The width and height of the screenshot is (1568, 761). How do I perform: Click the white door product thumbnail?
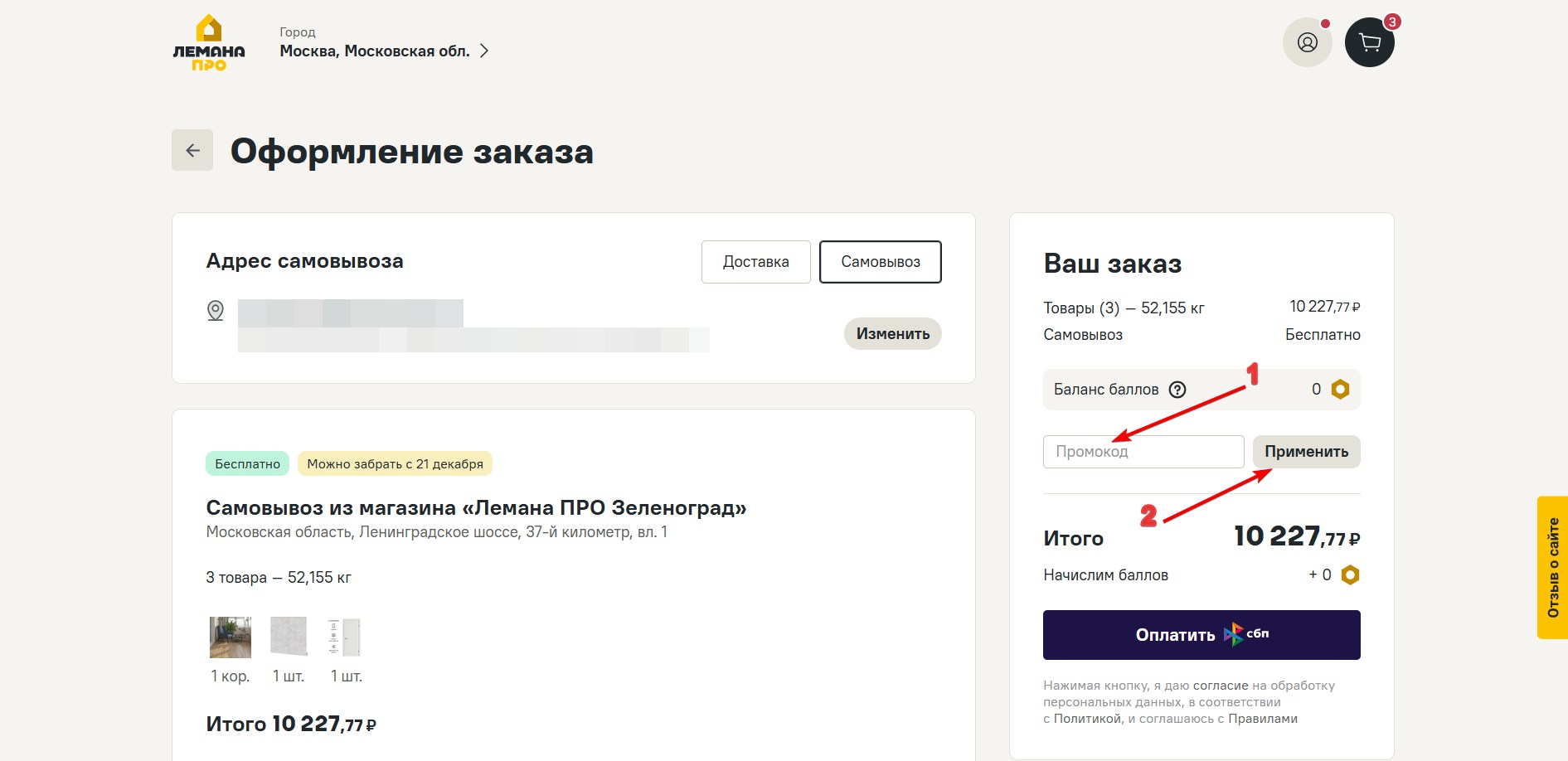coord(346,637)
